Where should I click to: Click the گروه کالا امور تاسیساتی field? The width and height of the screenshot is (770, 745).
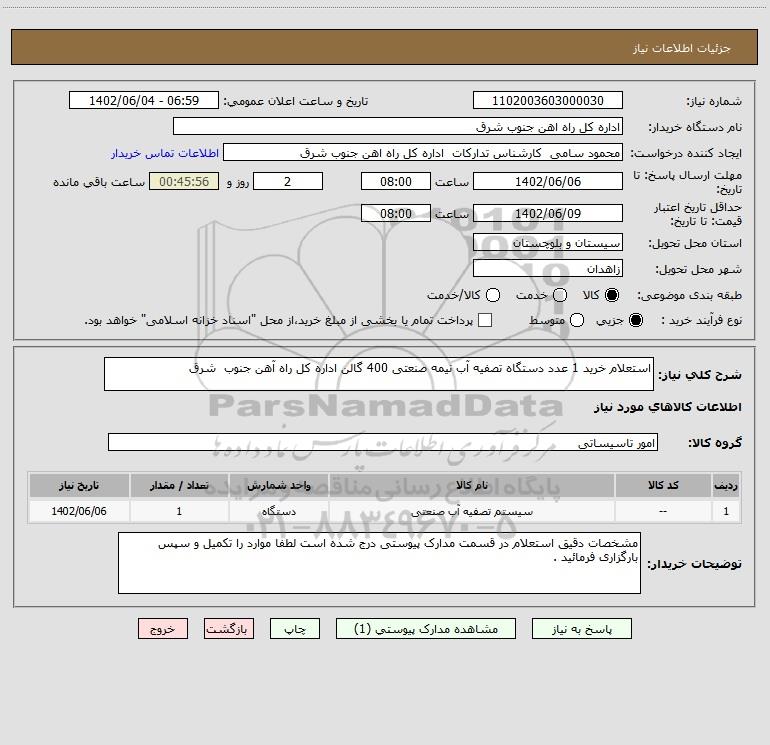click(x=383, y=442)
